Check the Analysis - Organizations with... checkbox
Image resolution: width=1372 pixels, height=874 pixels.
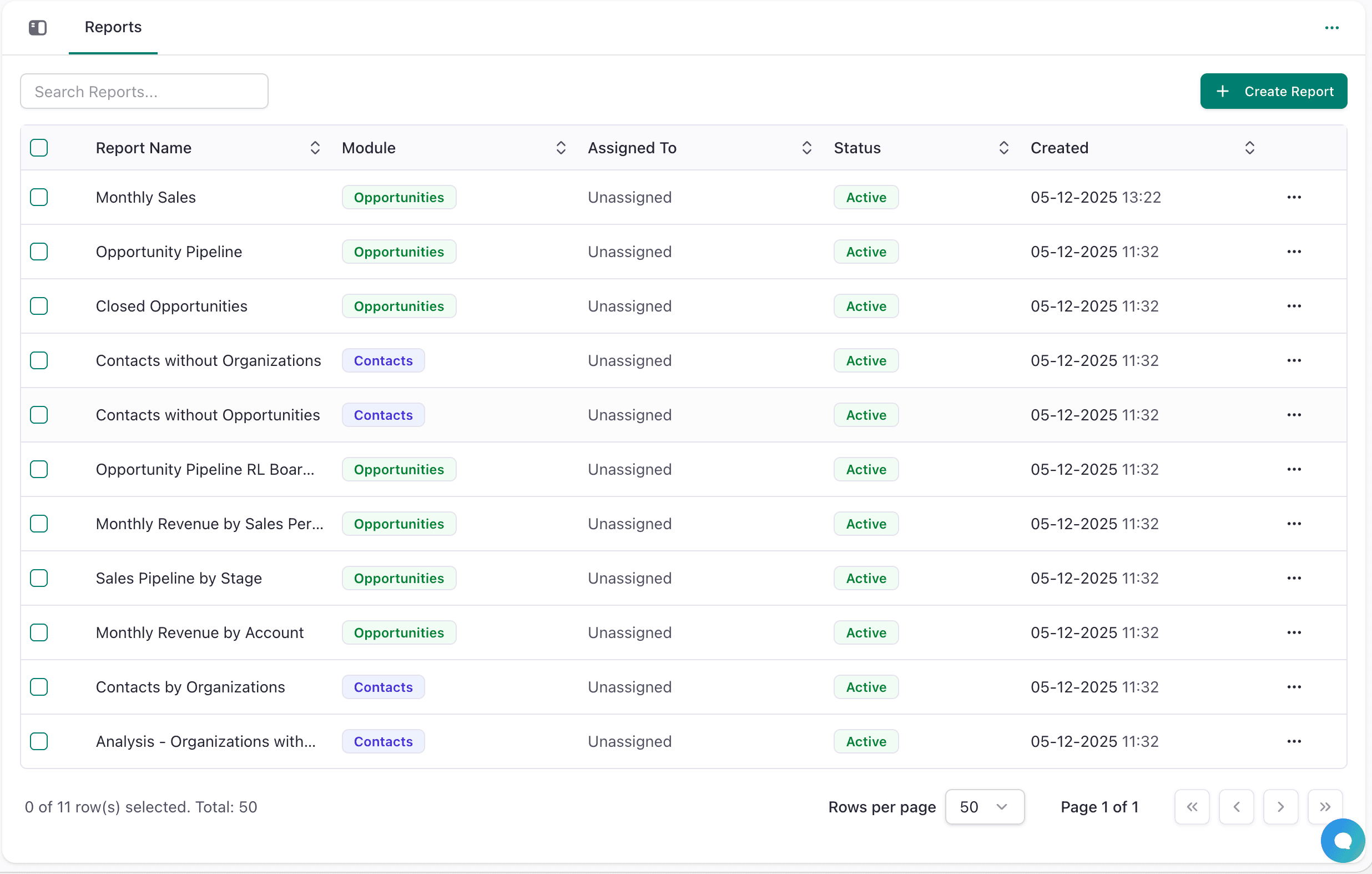tap(39, 742)
